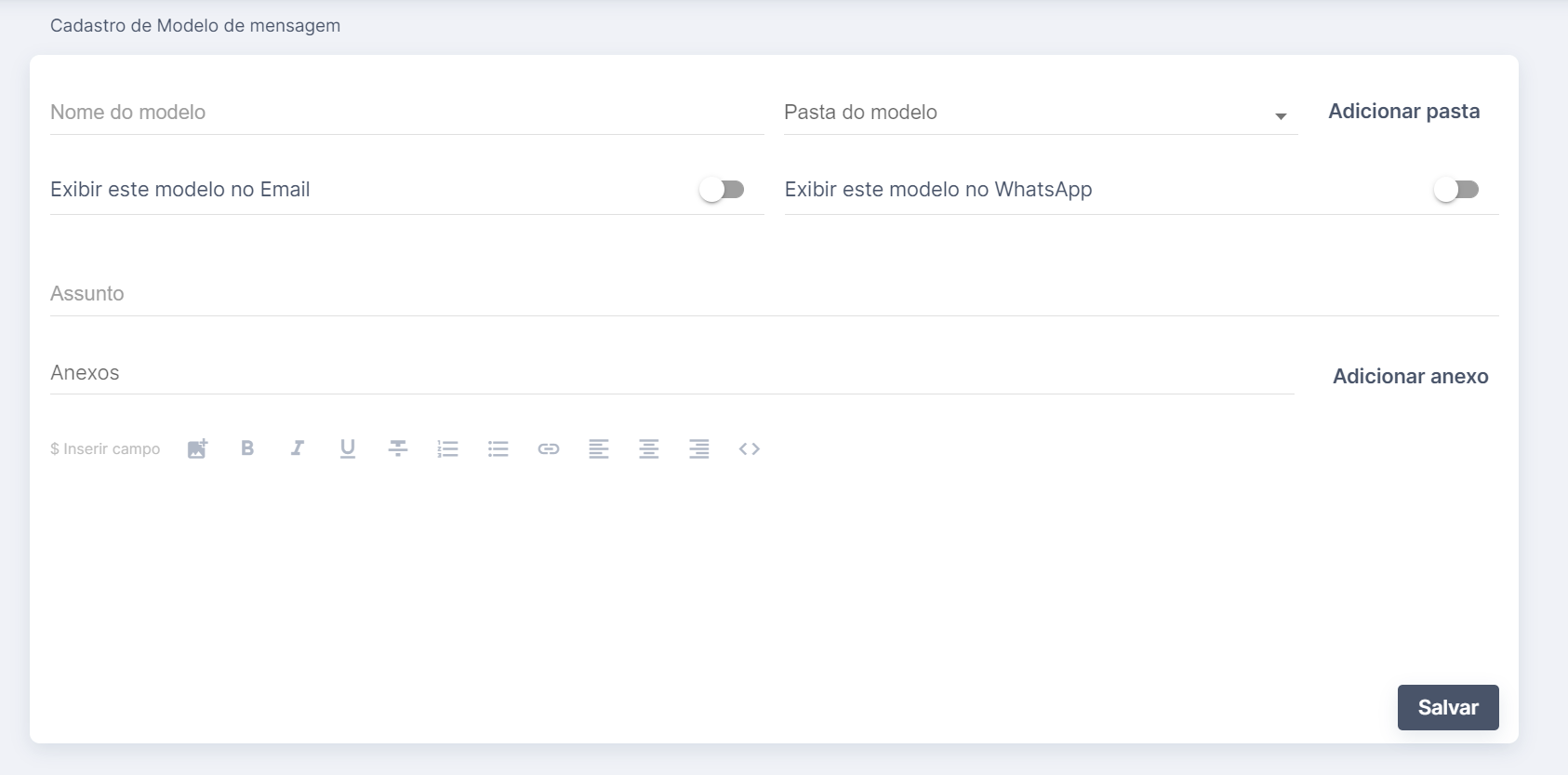This screenshot has width=1568, height=775.
Task: Open the $ Inserir campo menu
Action: (x=105, y=448)
